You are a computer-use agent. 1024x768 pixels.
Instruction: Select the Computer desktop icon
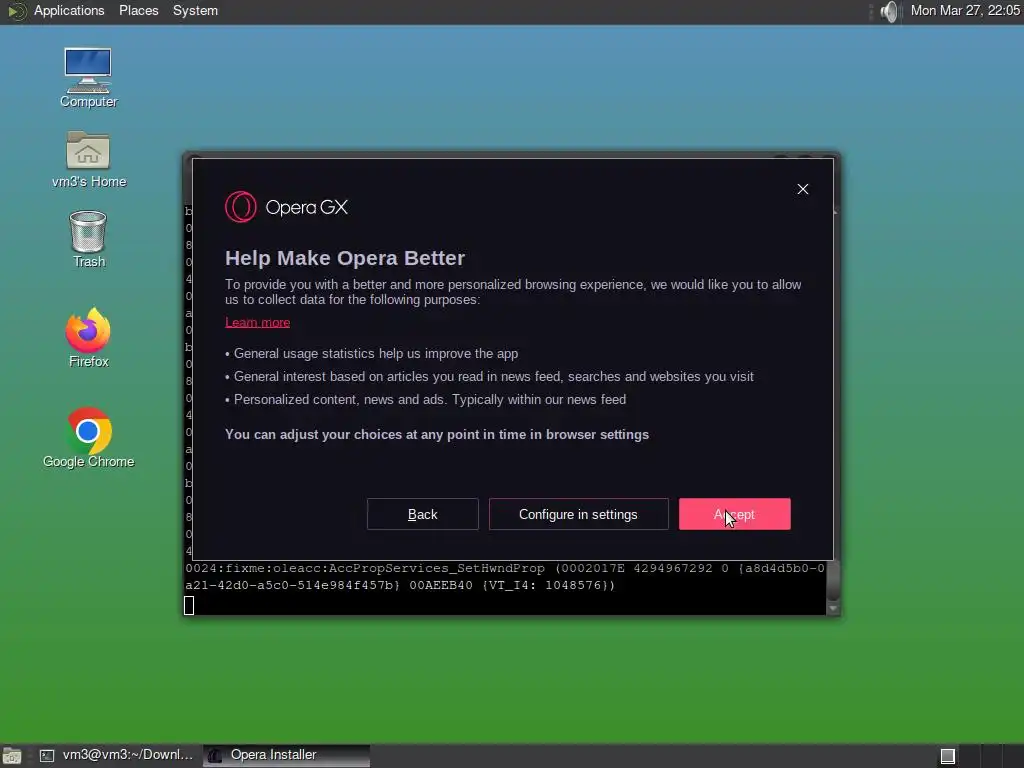(x=88, y=78)
